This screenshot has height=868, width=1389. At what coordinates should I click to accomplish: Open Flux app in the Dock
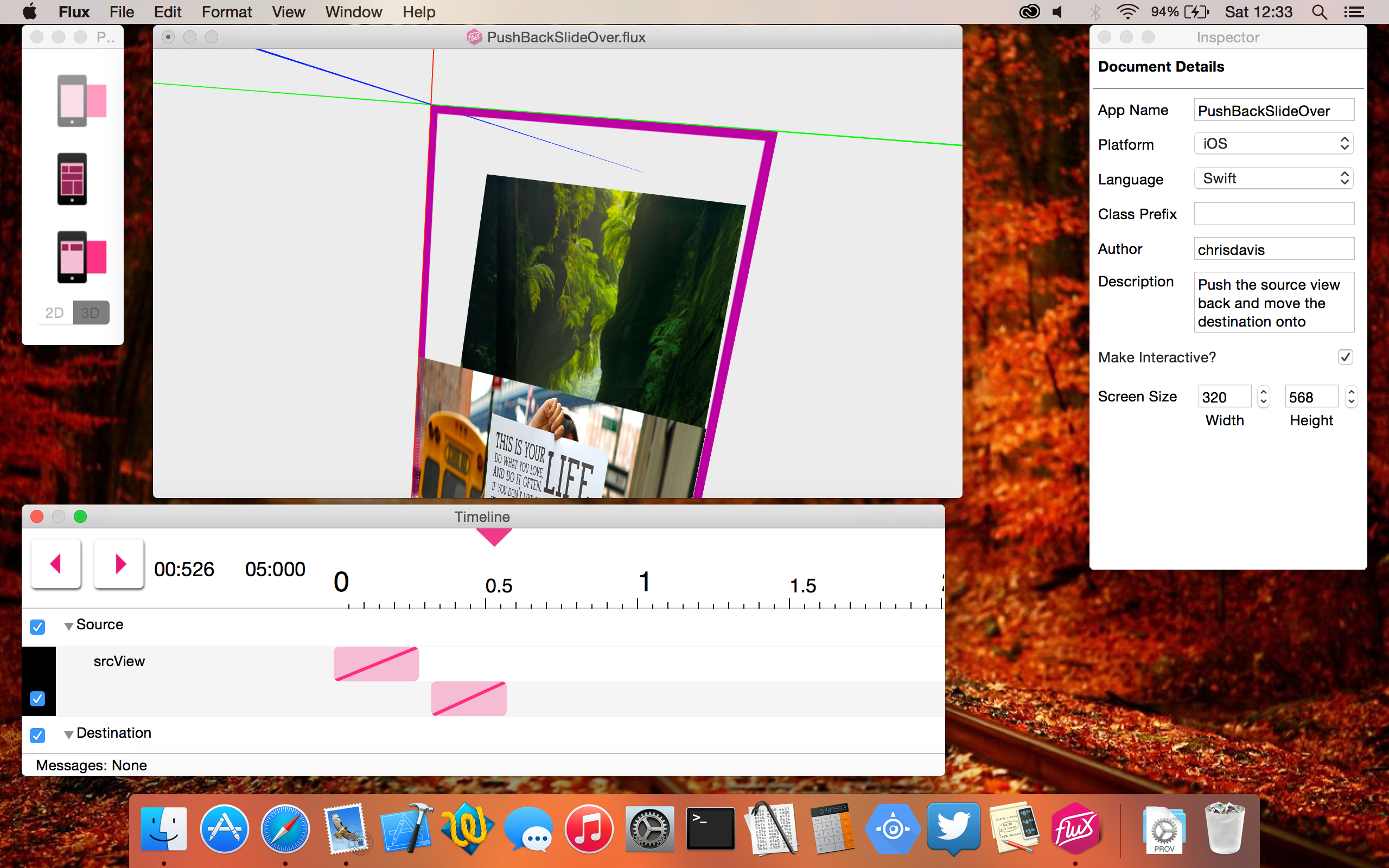point(1074,829)
